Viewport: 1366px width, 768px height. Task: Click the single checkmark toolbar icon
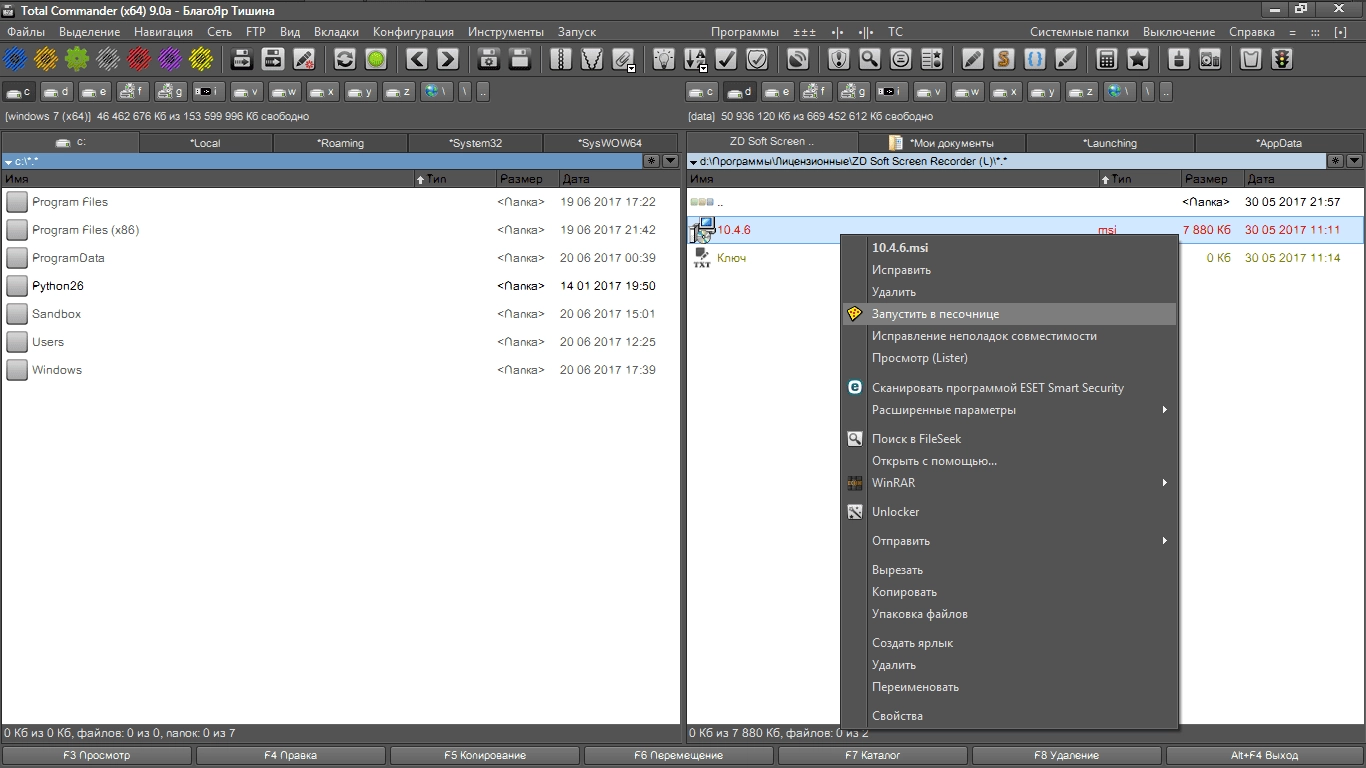[x=727, y=59]
